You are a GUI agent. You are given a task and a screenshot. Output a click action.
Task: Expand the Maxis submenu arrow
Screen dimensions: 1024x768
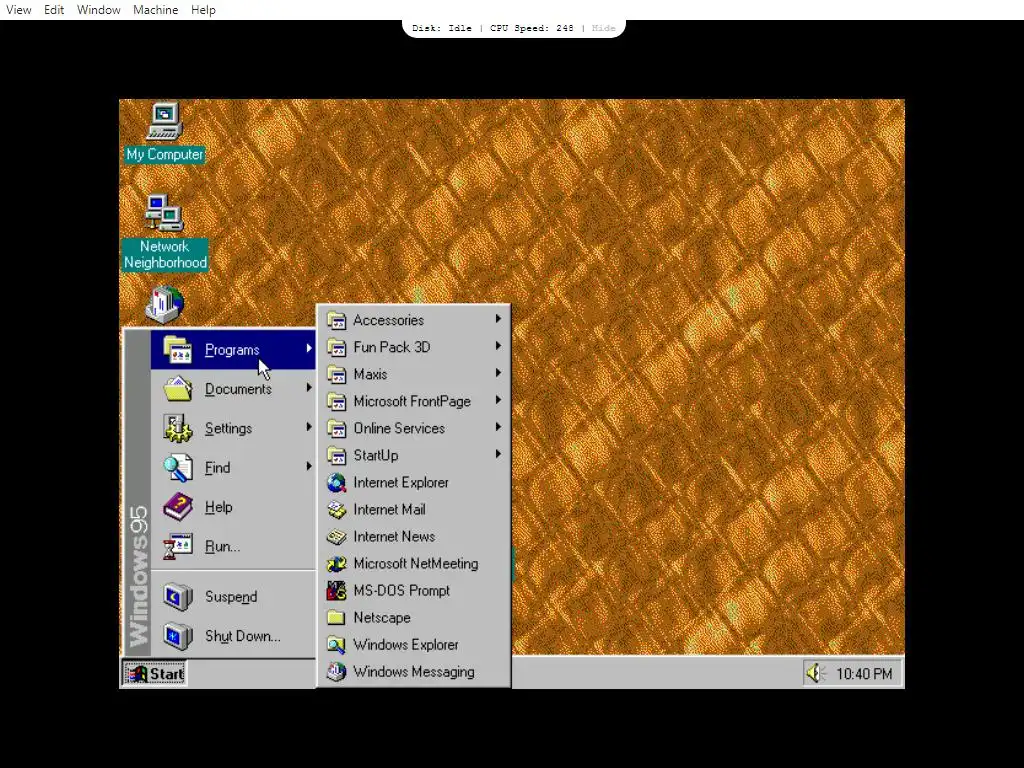click(x=498, y=373)
